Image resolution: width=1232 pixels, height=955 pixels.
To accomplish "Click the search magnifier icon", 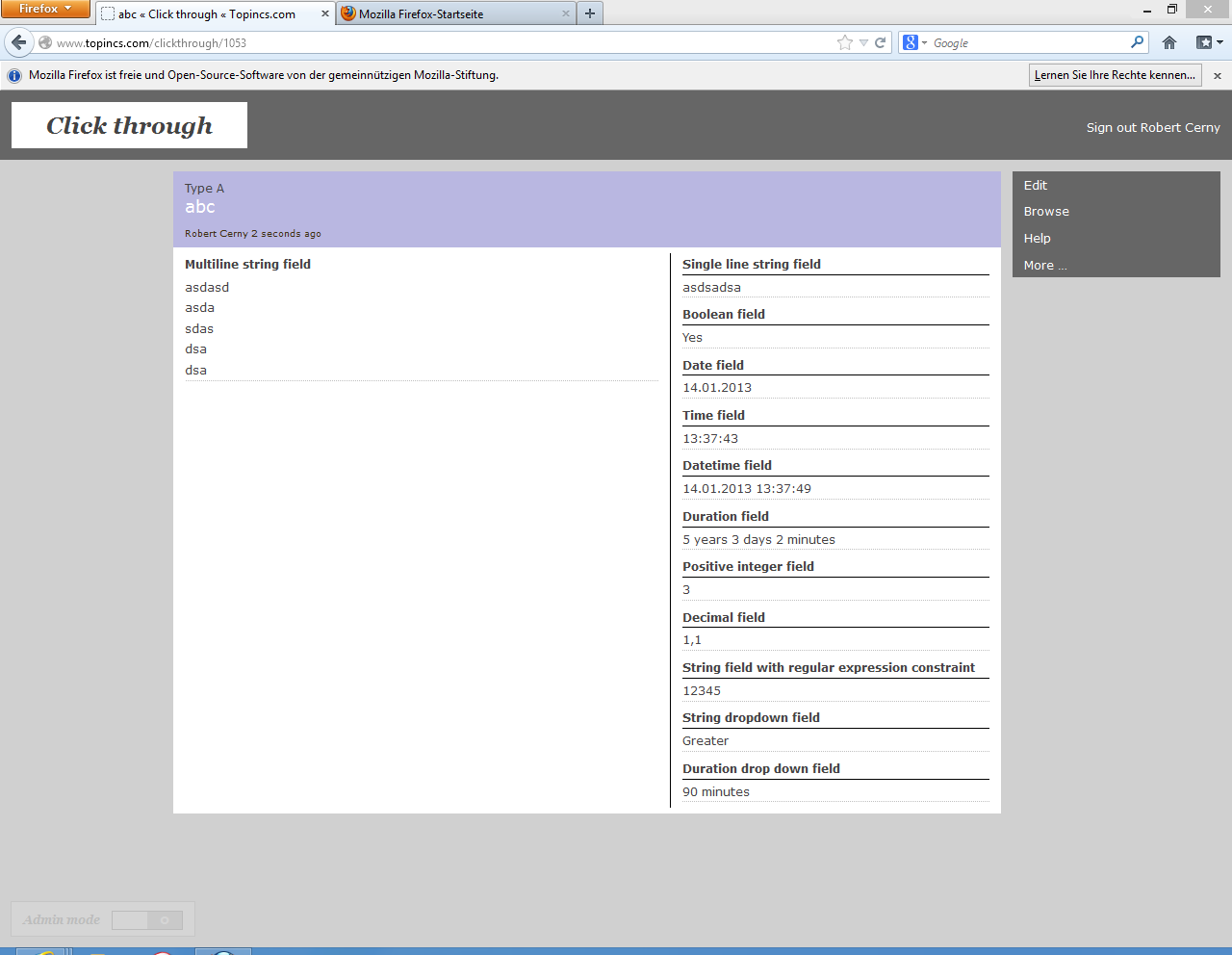I will pyautogui.click(x=1138, y=42).
